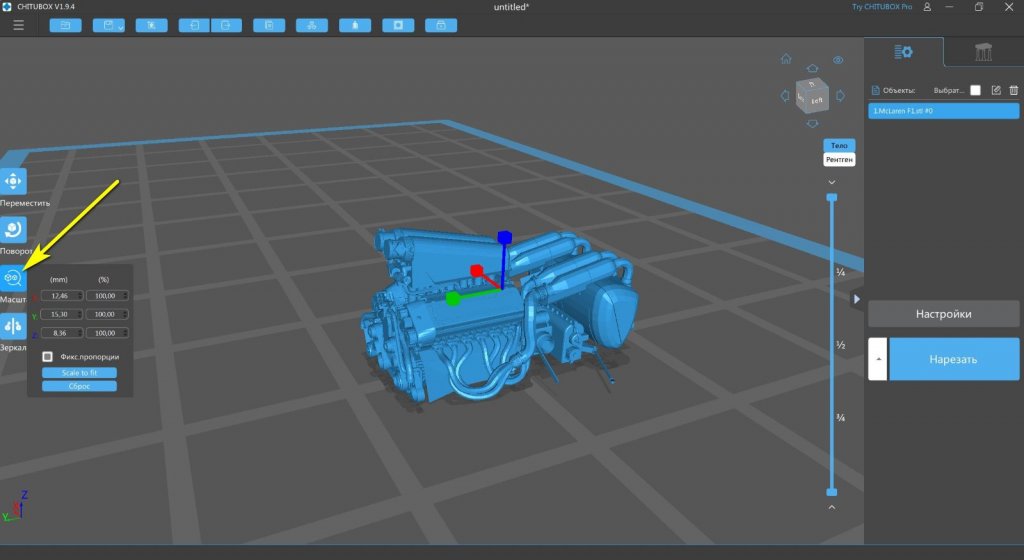Reset view with the home icon

(786, 59)
